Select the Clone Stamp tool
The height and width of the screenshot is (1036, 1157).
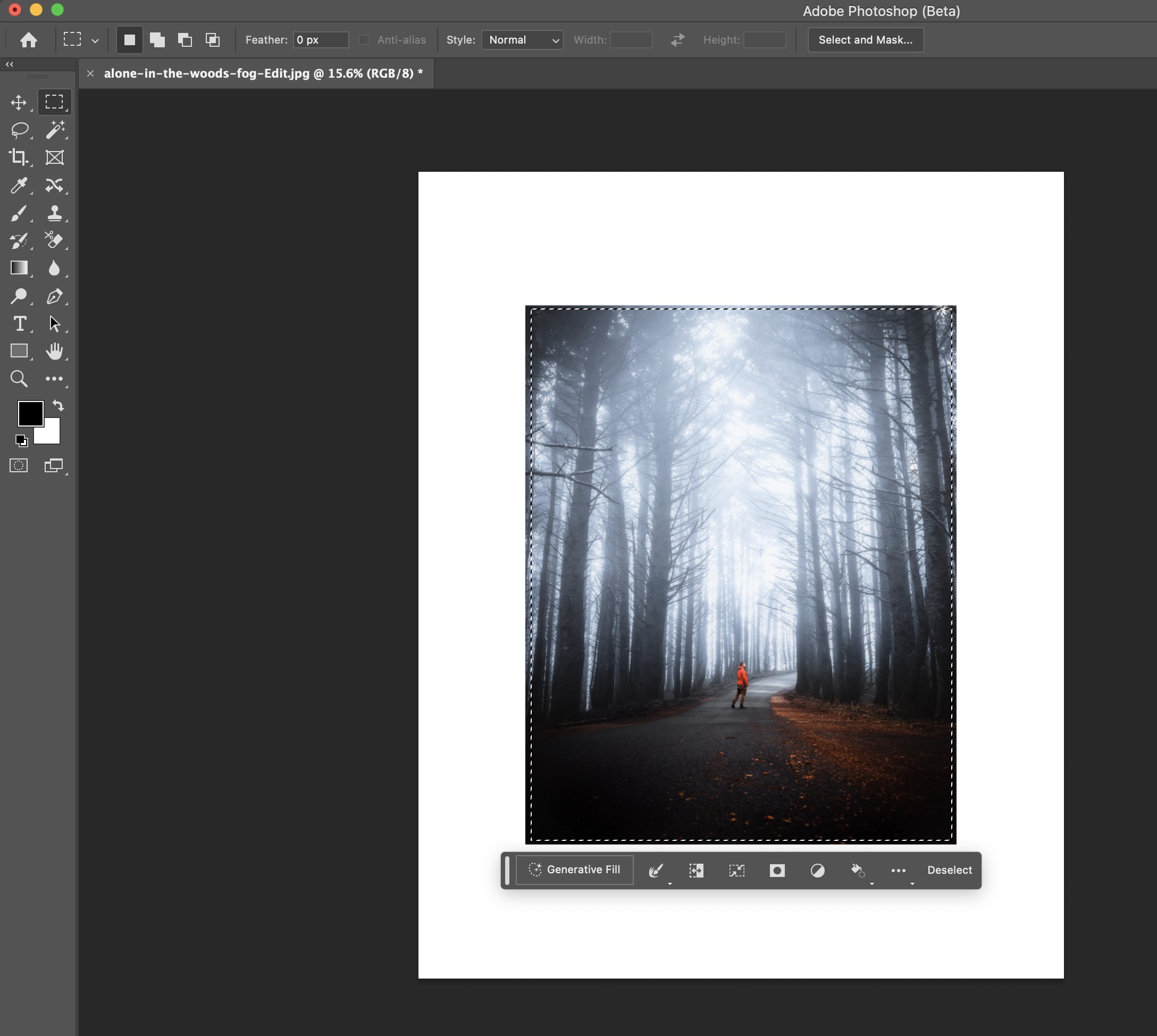click(x=54, y=213)
